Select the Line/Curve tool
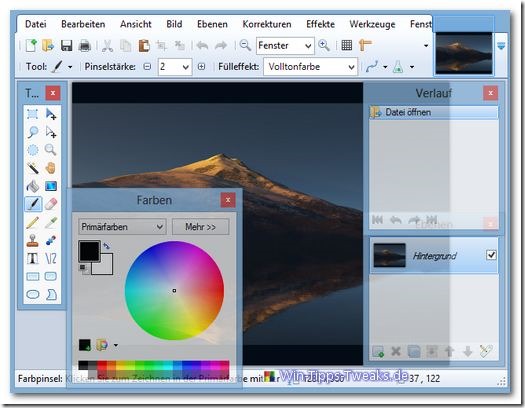This screenshot has width=525, height=408. (x=51, y=258)
